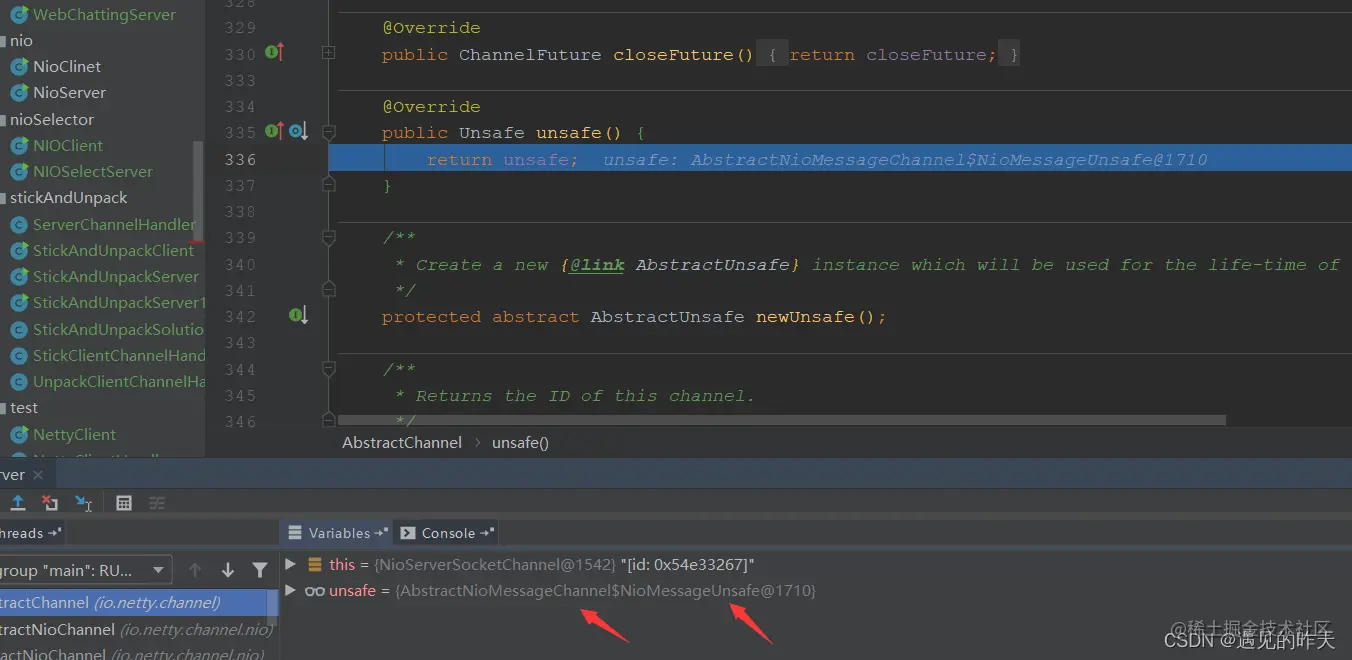Open the StickAndUnpackServer class
The image size is (1352, 660).
coord(116,277)
